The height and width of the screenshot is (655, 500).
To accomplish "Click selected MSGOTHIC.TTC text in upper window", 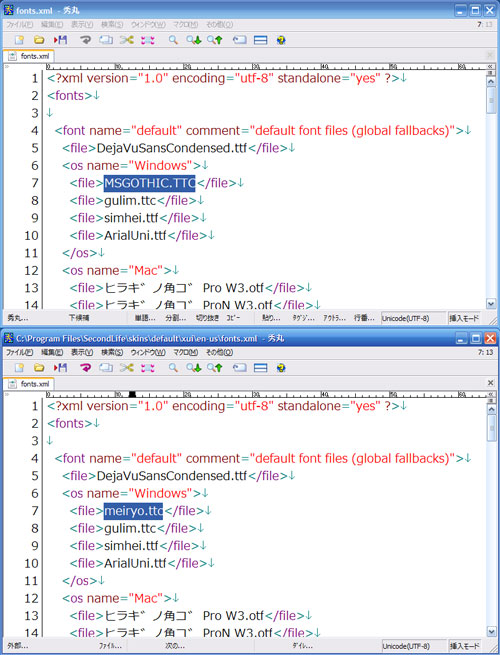I will [x=150, y=183].
